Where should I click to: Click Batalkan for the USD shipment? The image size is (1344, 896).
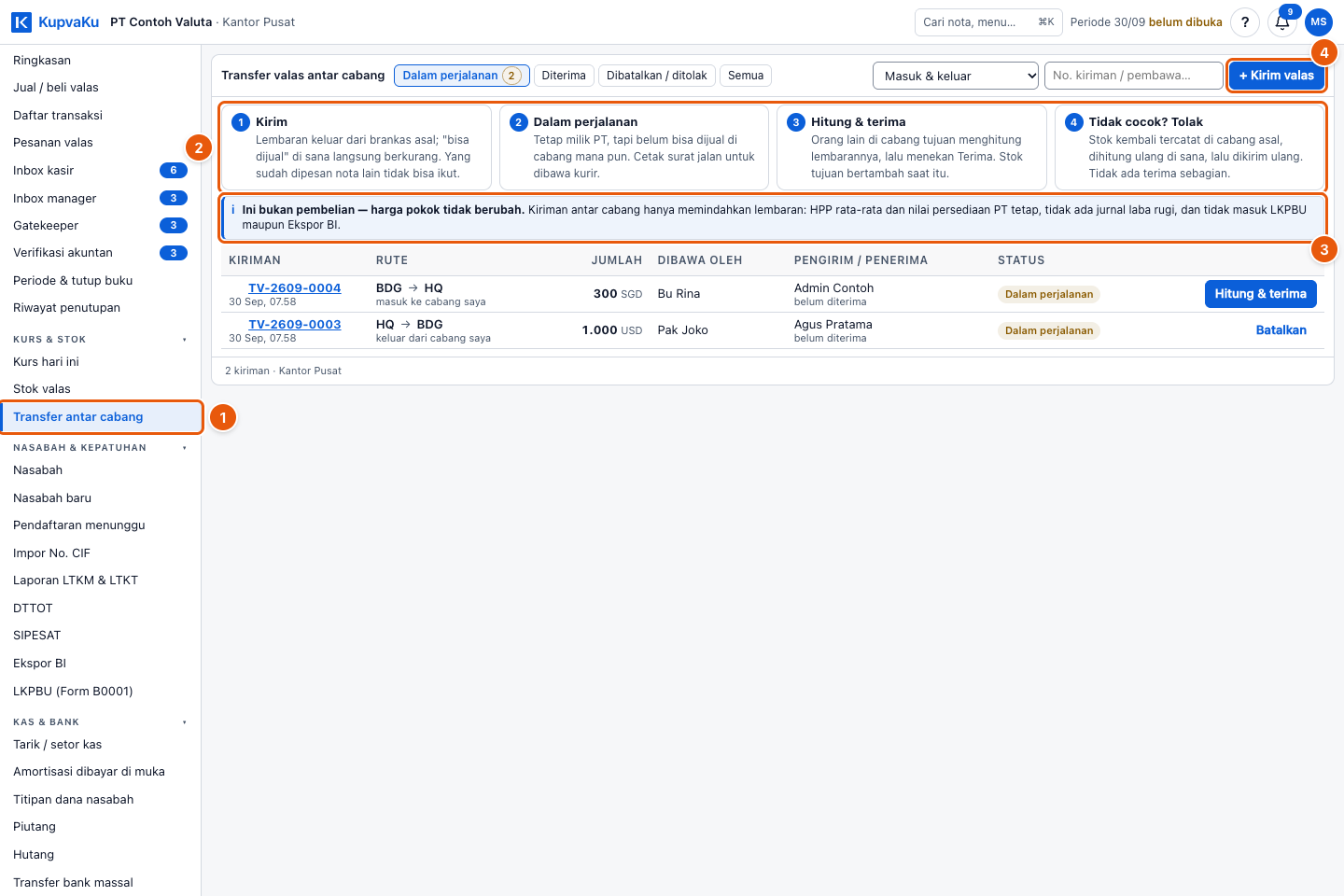pos(1281,330)
